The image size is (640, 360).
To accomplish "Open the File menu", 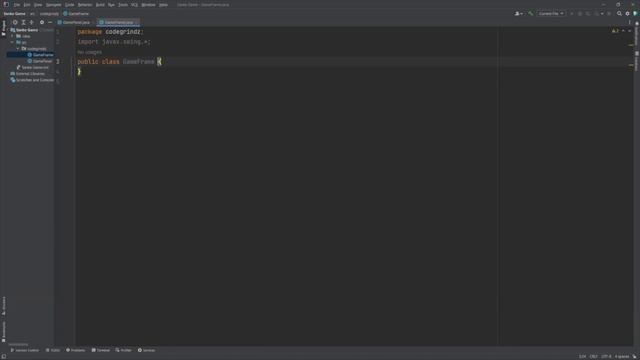I will (17, 5).
